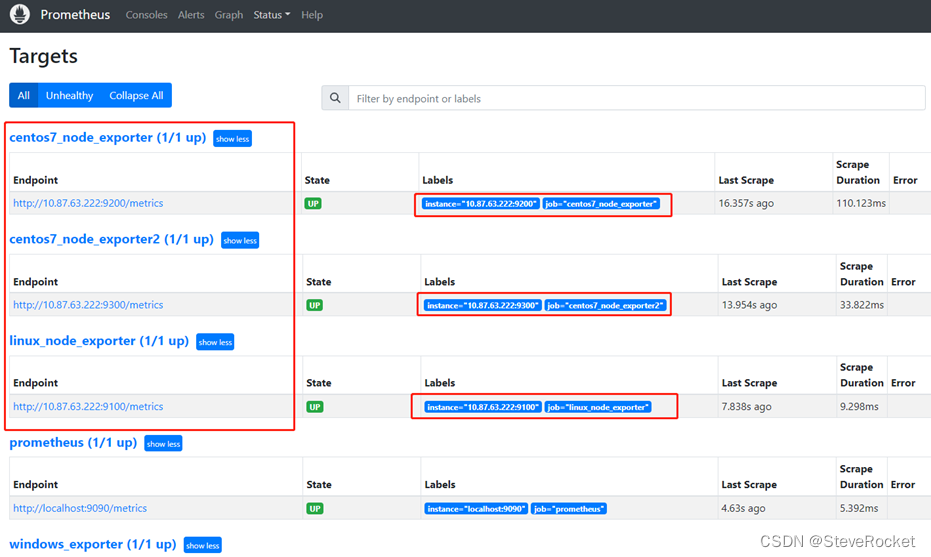Open the Alerts page
The width and height of the screenshot is (931, 557).
pos(191,15)
